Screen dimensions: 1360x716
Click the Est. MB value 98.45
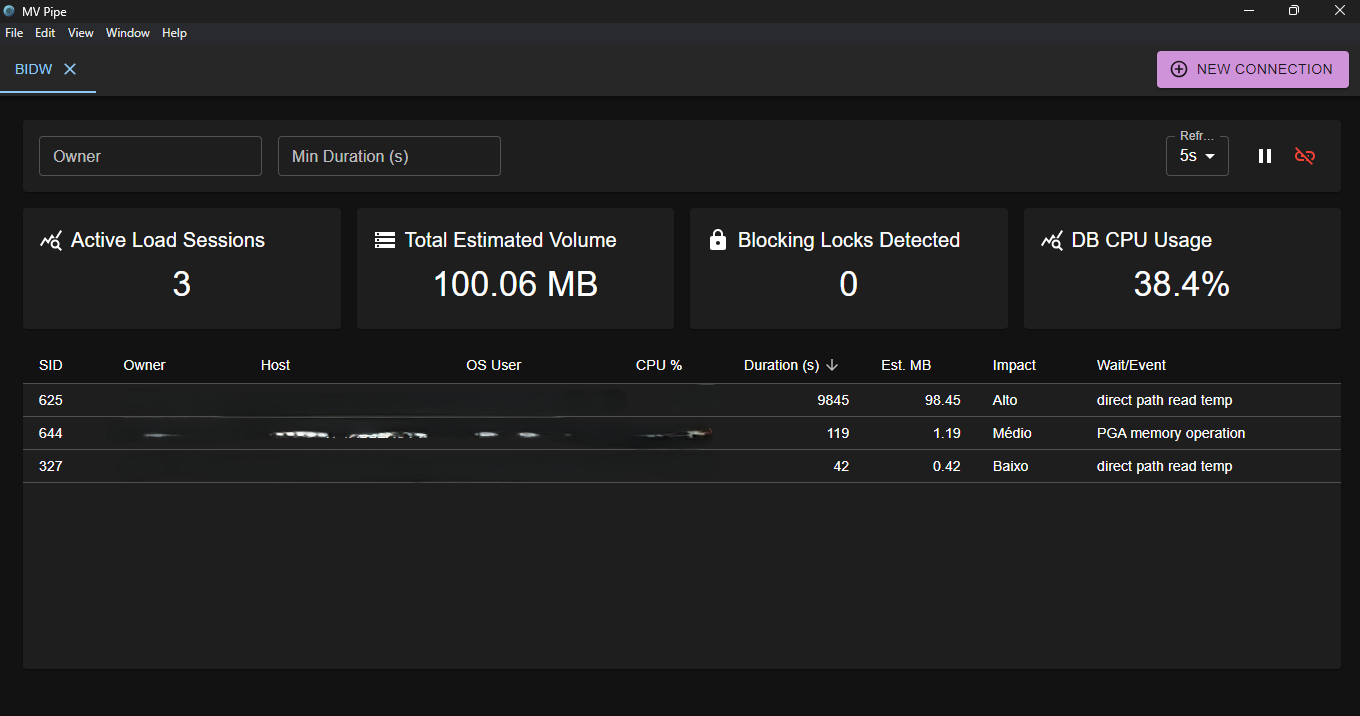pos(942,400)
